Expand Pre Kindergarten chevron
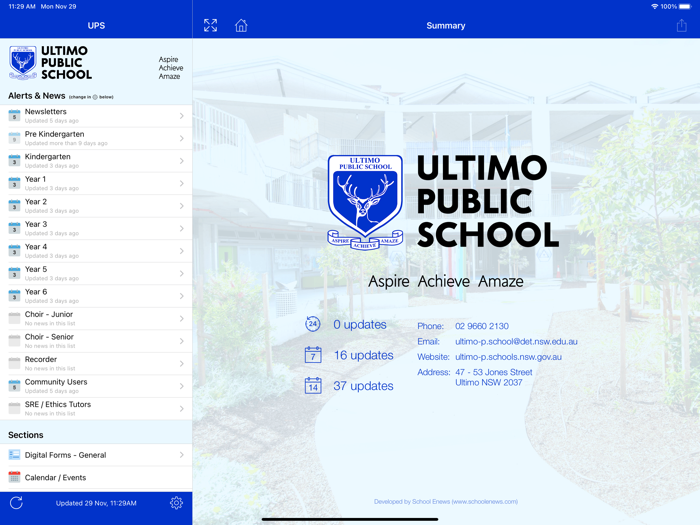700x525 pixels. [182, 138]
